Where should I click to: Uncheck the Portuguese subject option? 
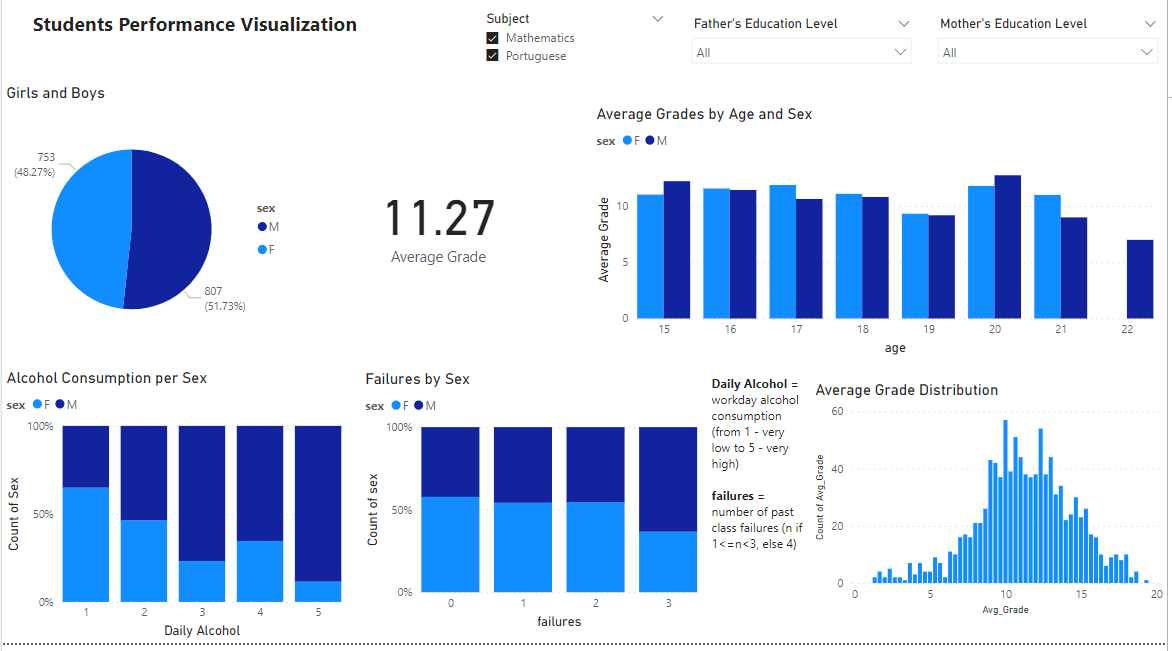[492, 55]
